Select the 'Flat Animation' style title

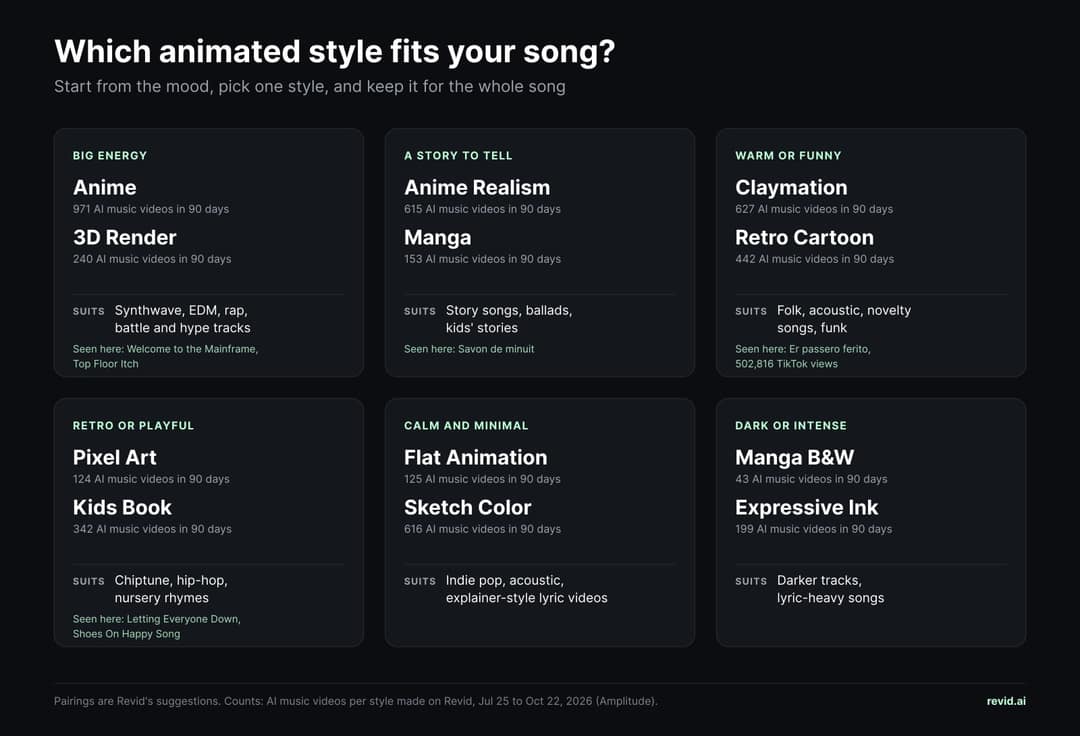point(476,457)
